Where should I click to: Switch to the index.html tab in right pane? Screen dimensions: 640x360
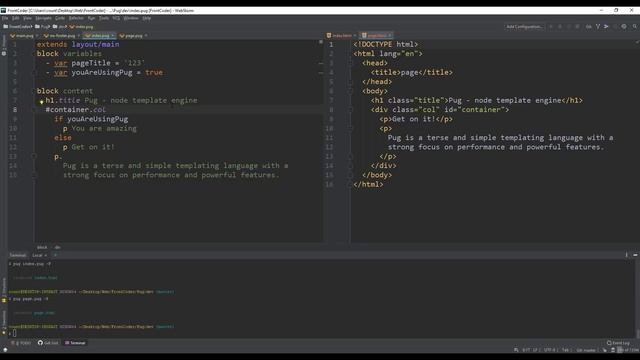click(341, 36)
